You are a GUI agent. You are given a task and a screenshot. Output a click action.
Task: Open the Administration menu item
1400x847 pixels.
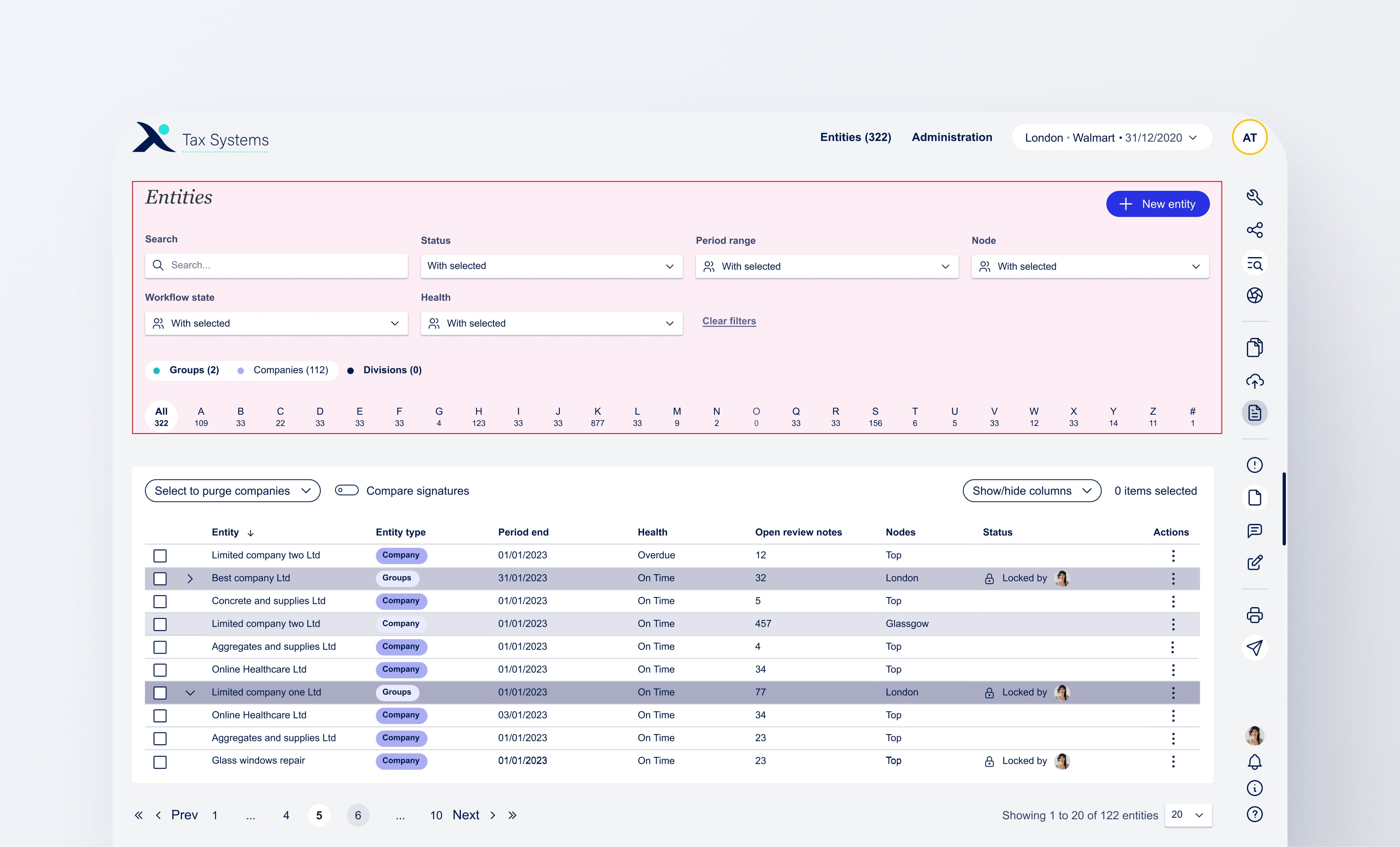952,137
